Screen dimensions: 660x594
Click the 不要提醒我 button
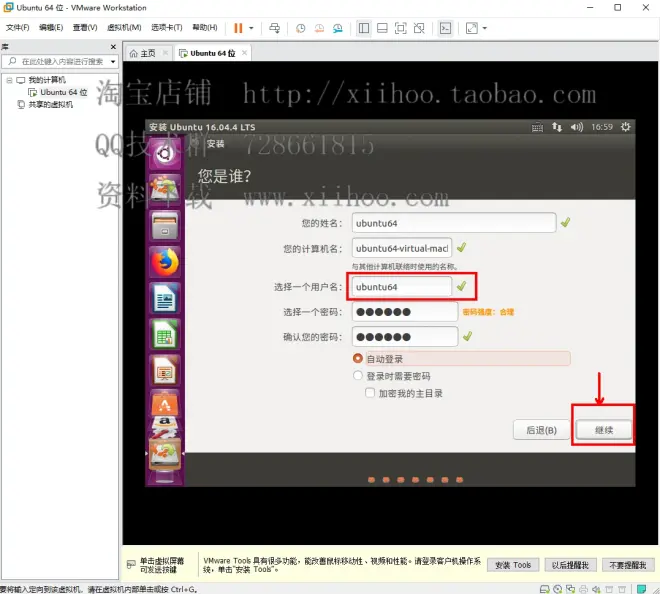(628, 565)
